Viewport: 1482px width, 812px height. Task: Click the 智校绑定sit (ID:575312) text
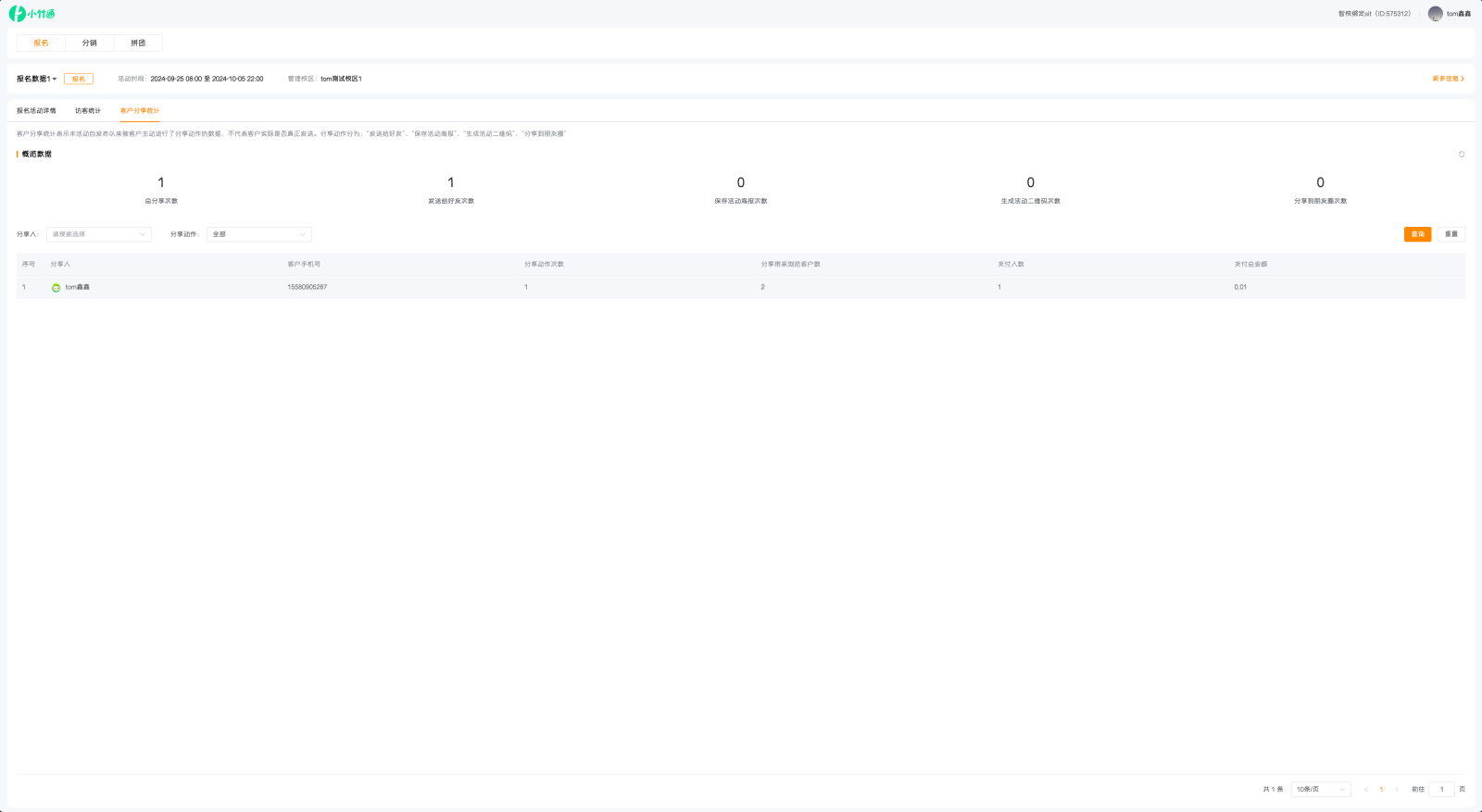pos(1375,14)
